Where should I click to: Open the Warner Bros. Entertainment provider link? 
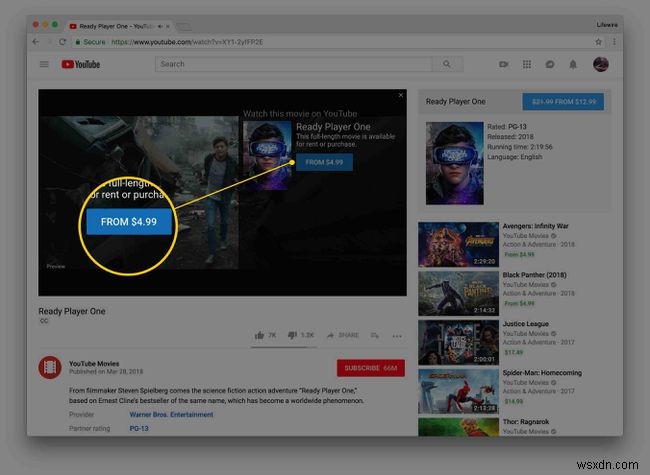tap(171, 414)
